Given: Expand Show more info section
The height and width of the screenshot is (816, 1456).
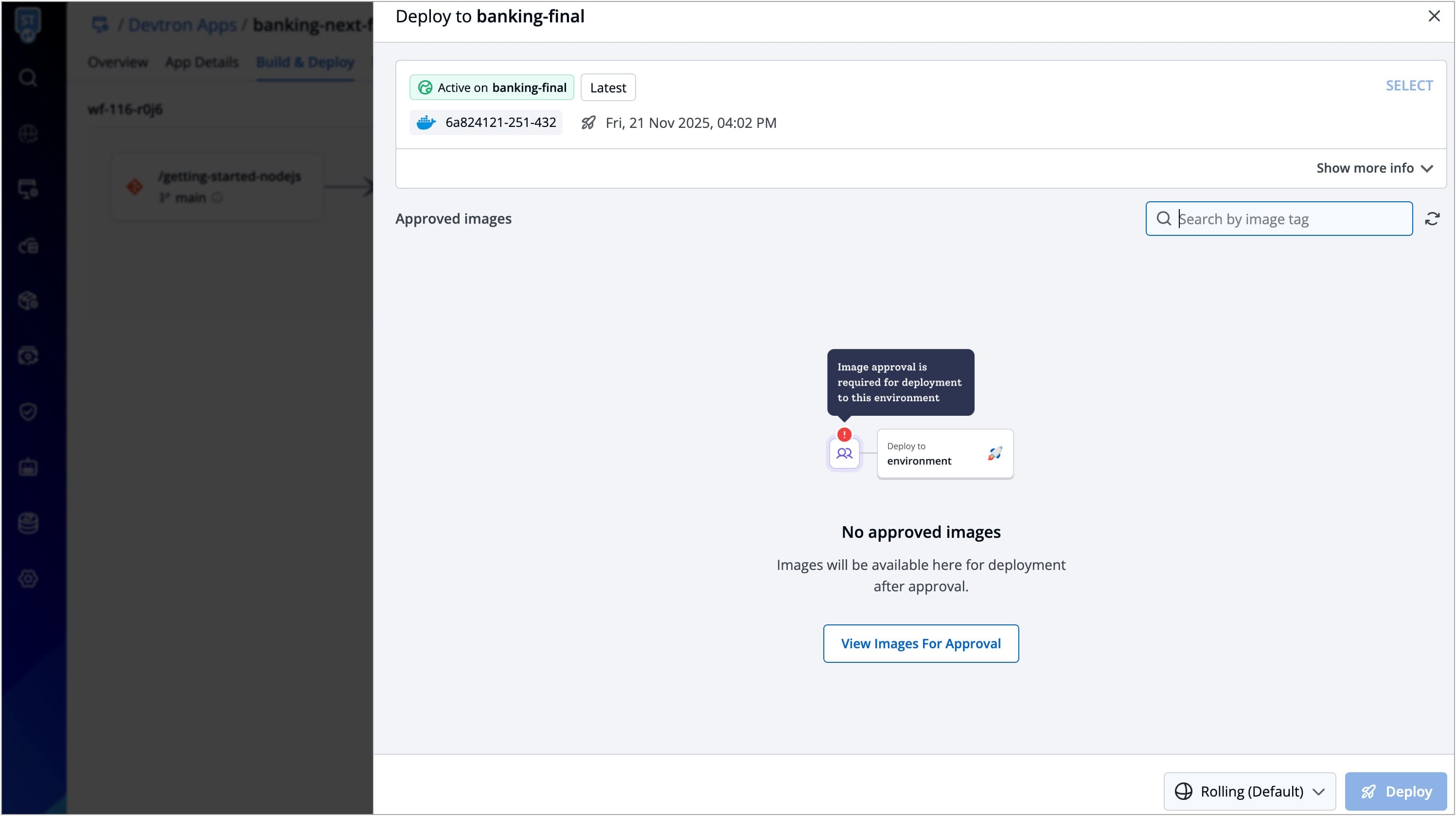Looking at the screenshot, I should [1365, 168].
